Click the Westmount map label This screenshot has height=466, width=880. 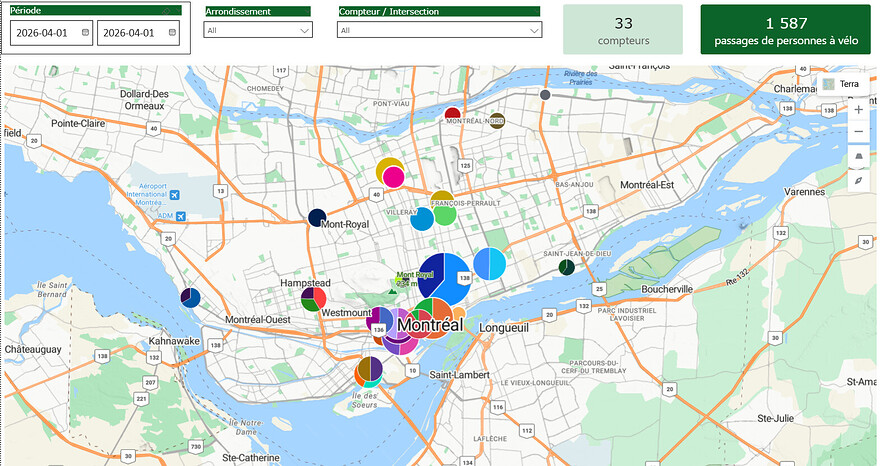point(347,313)
